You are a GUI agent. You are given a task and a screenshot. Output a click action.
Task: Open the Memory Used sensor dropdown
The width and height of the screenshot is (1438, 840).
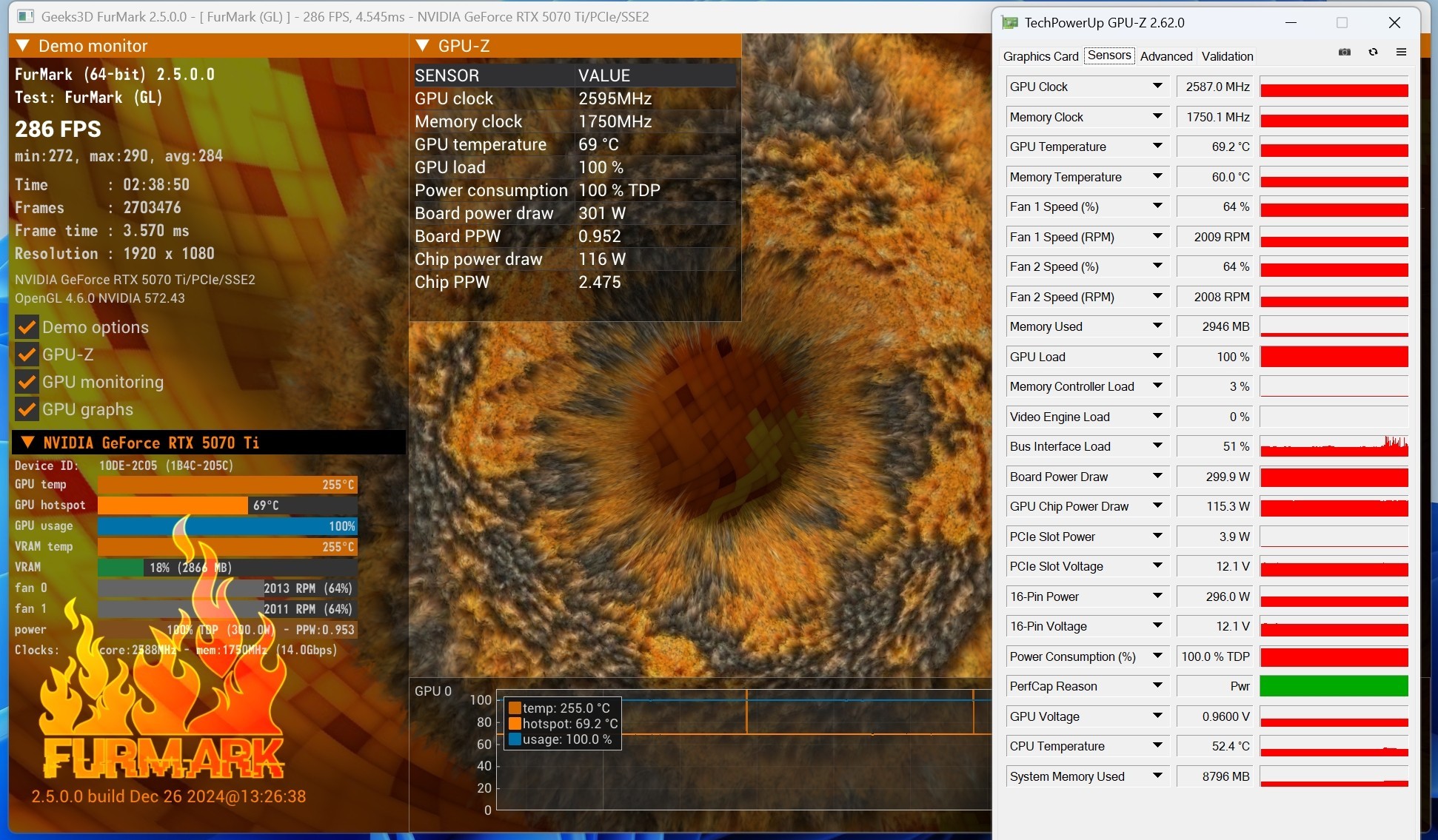click(1157, 326)
